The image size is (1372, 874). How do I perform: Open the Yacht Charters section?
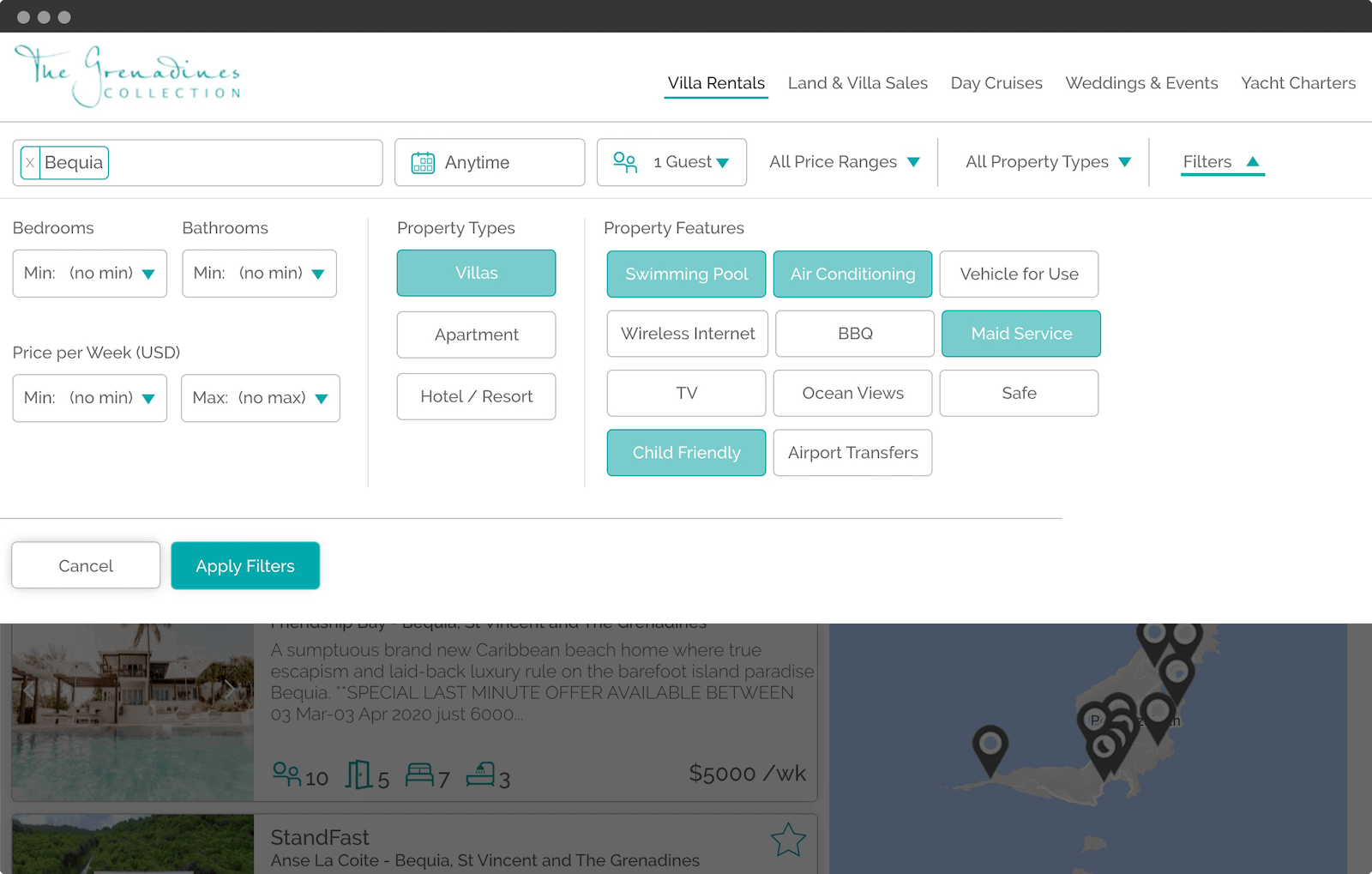(1297, 83)
